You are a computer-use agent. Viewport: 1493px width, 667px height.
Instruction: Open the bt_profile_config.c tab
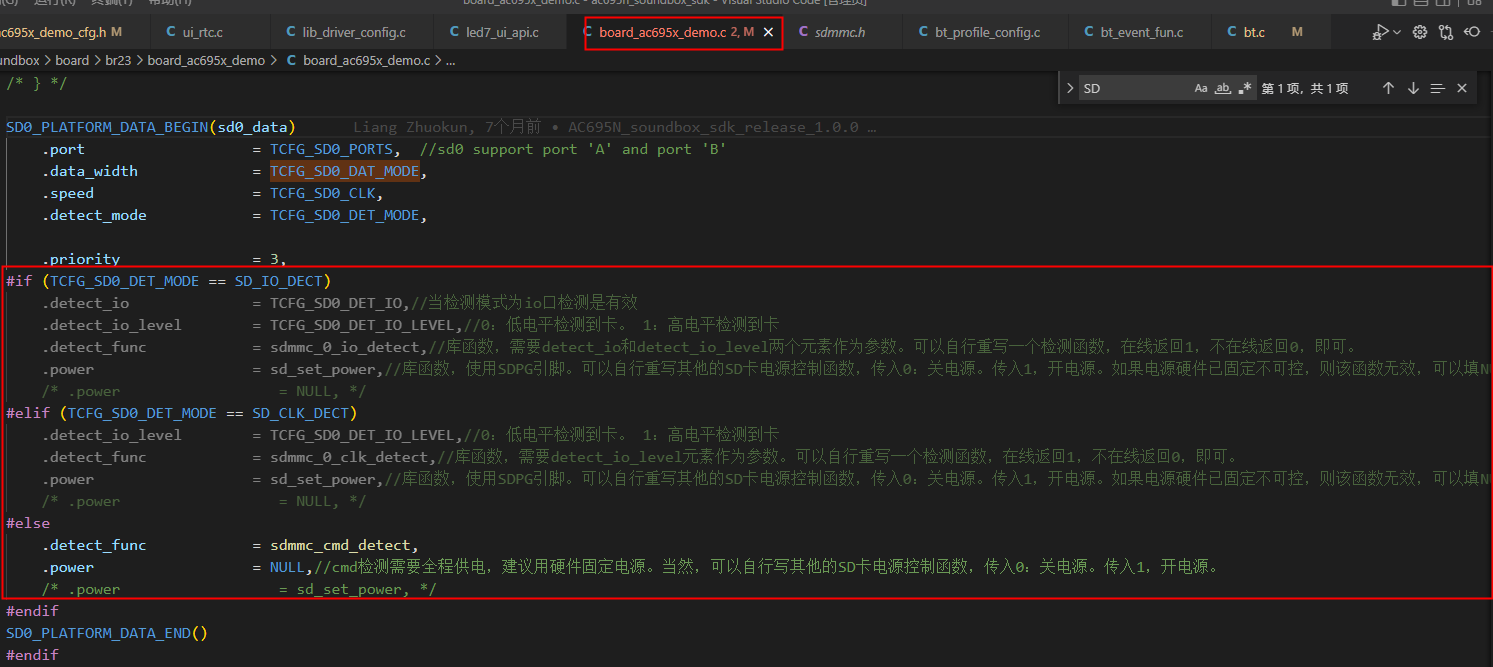[987, 33]
